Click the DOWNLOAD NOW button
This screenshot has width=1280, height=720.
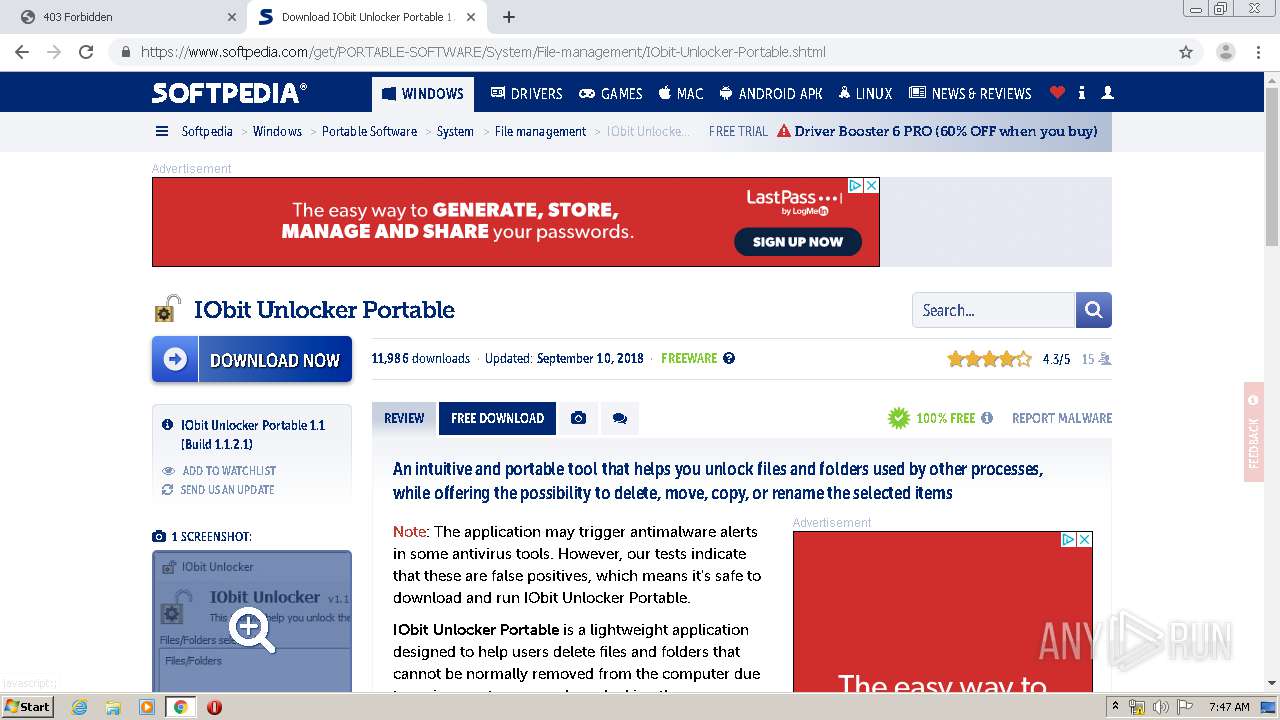coord(252,359)
